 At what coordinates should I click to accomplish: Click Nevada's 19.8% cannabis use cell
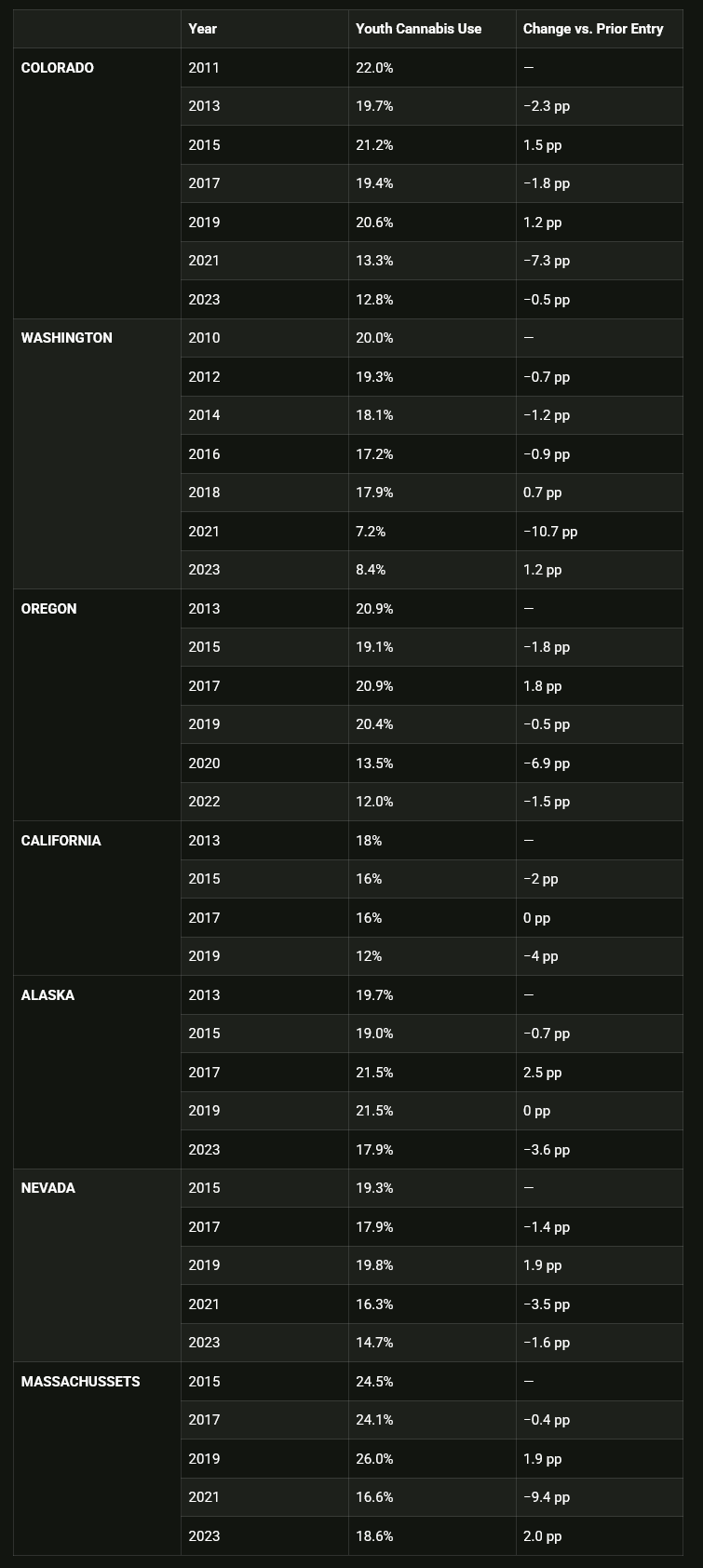point(374,1265)
